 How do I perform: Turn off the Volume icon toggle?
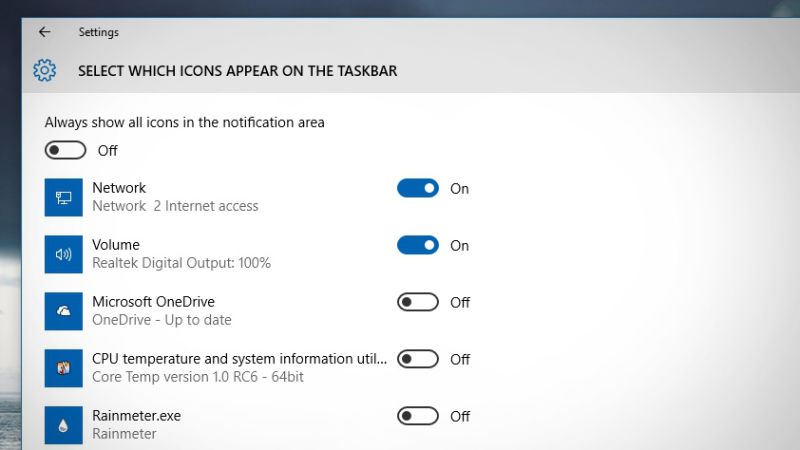coord(418,245)
